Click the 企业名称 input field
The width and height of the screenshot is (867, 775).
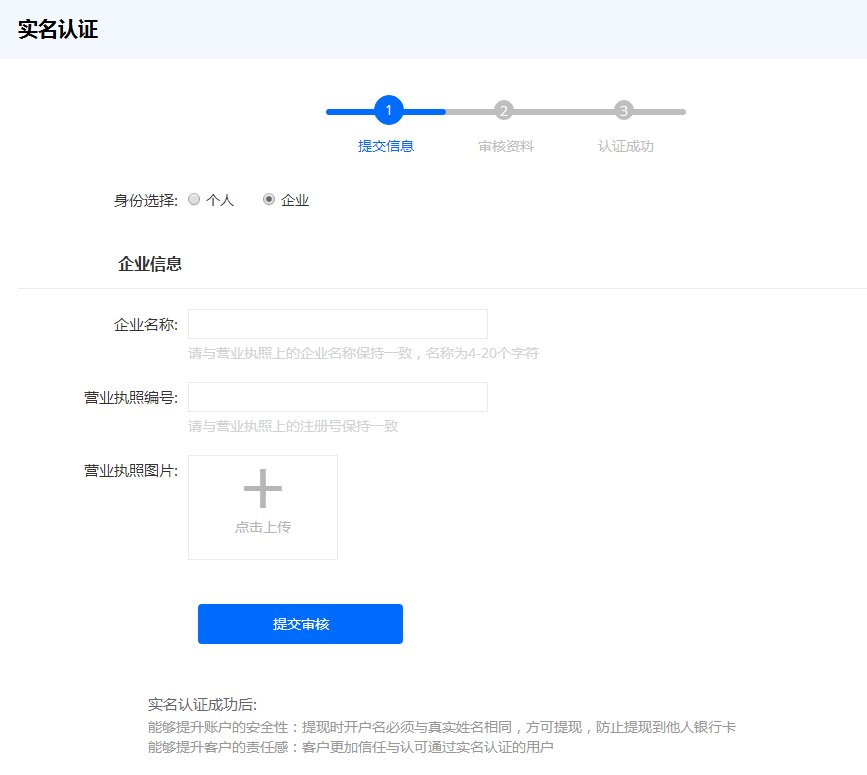(x=337, y=323)
